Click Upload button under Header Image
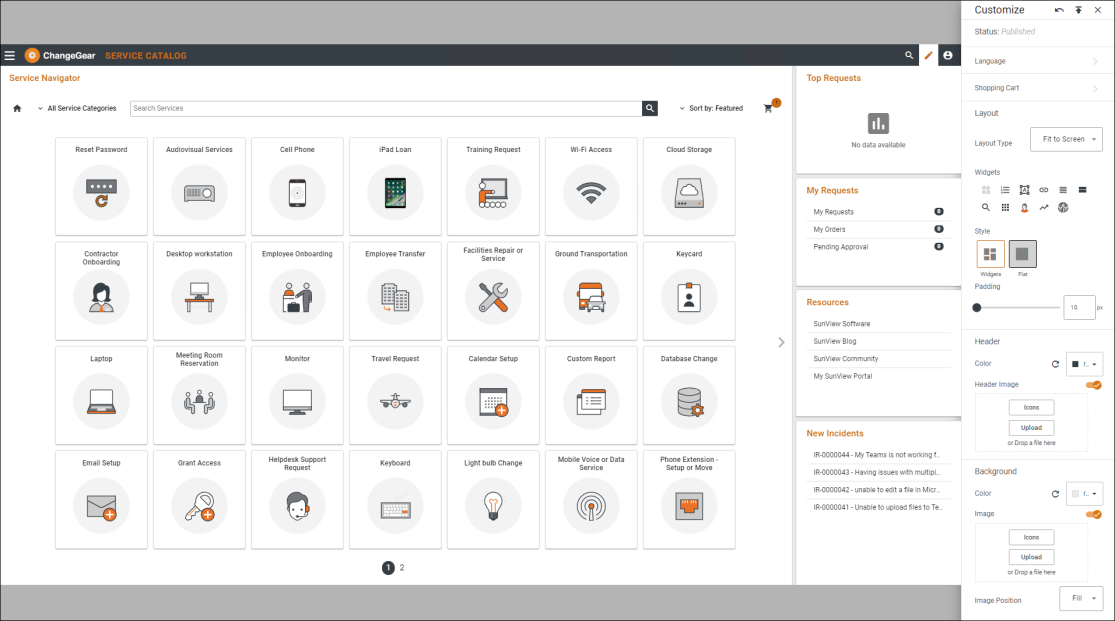The width and height of the screenshot is (1115, 621). [x=1031, y=428]
